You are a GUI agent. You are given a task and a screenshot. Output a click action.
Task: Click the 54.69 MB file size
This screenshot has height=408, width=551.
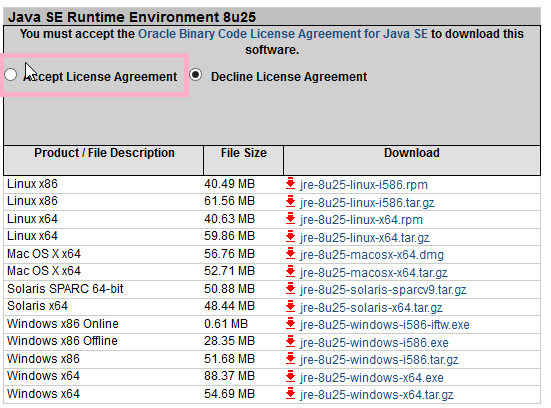pos(229,394)
